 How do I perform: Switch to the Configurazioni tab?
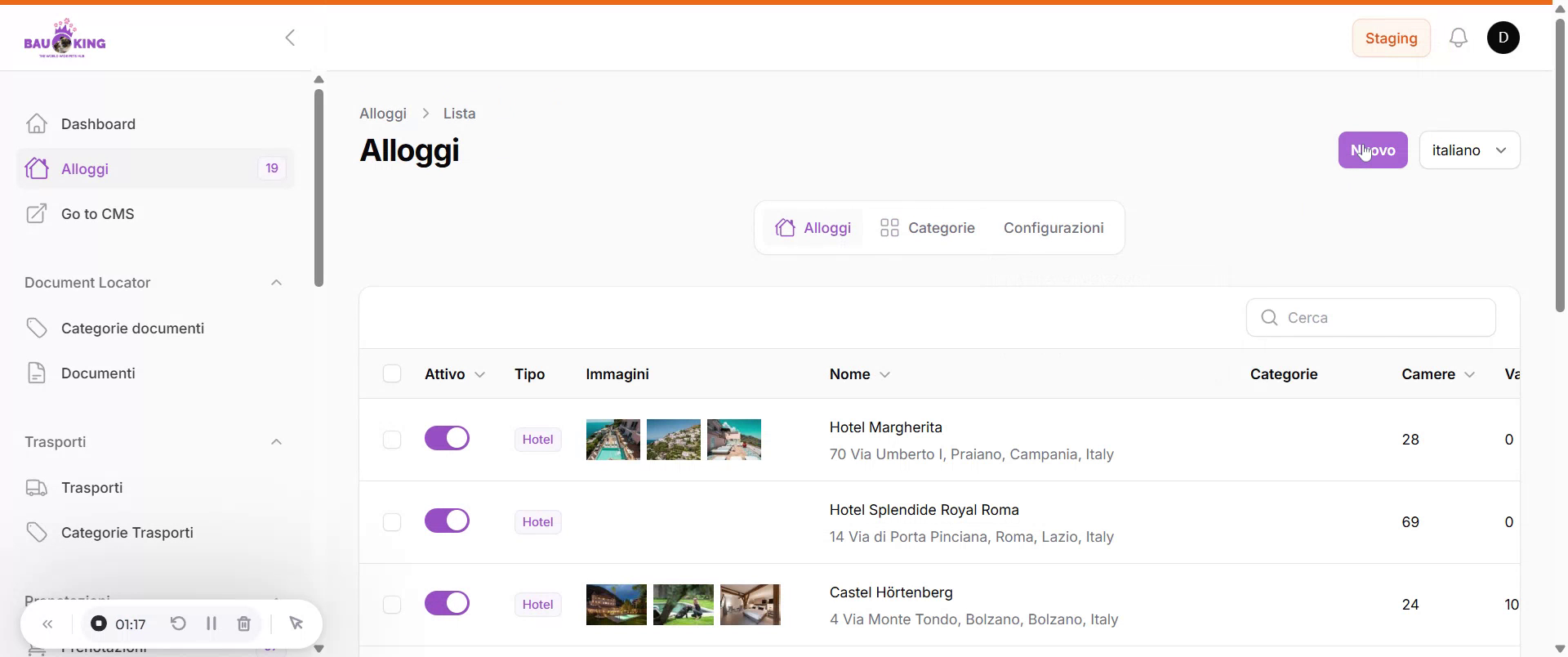1053,228
